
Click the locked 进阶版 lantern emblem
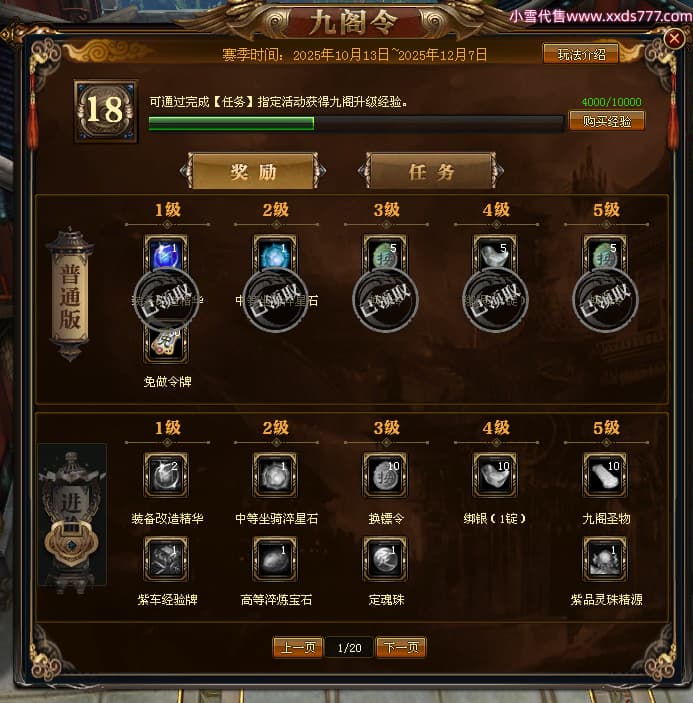(72, 516)
